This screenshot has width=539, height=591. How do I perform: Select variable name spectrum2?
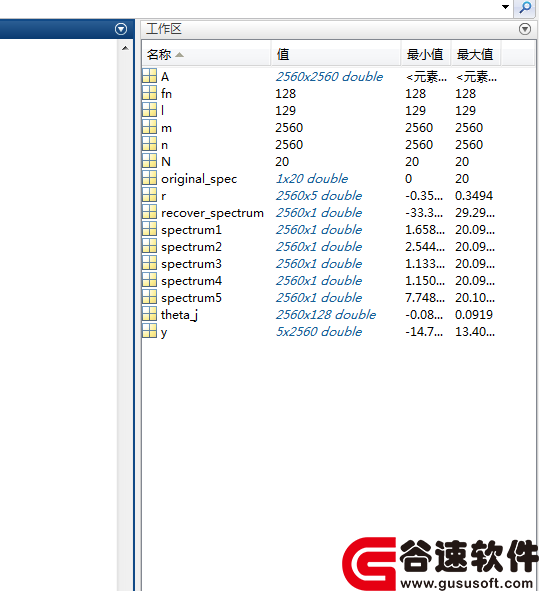[191, 247]
